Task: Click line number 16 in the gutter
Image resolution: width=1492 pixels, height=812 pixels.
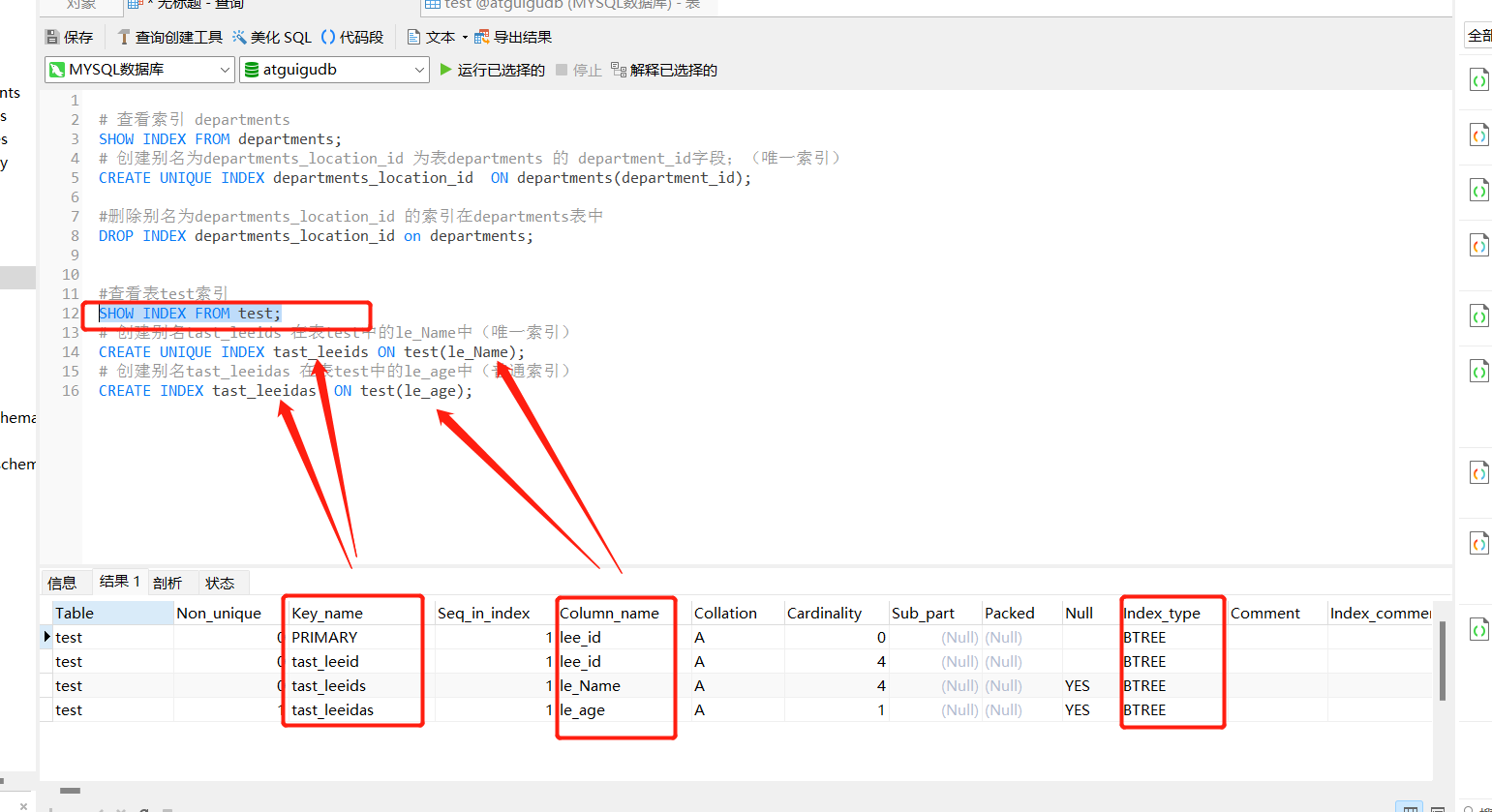Action: pos(71,391)
